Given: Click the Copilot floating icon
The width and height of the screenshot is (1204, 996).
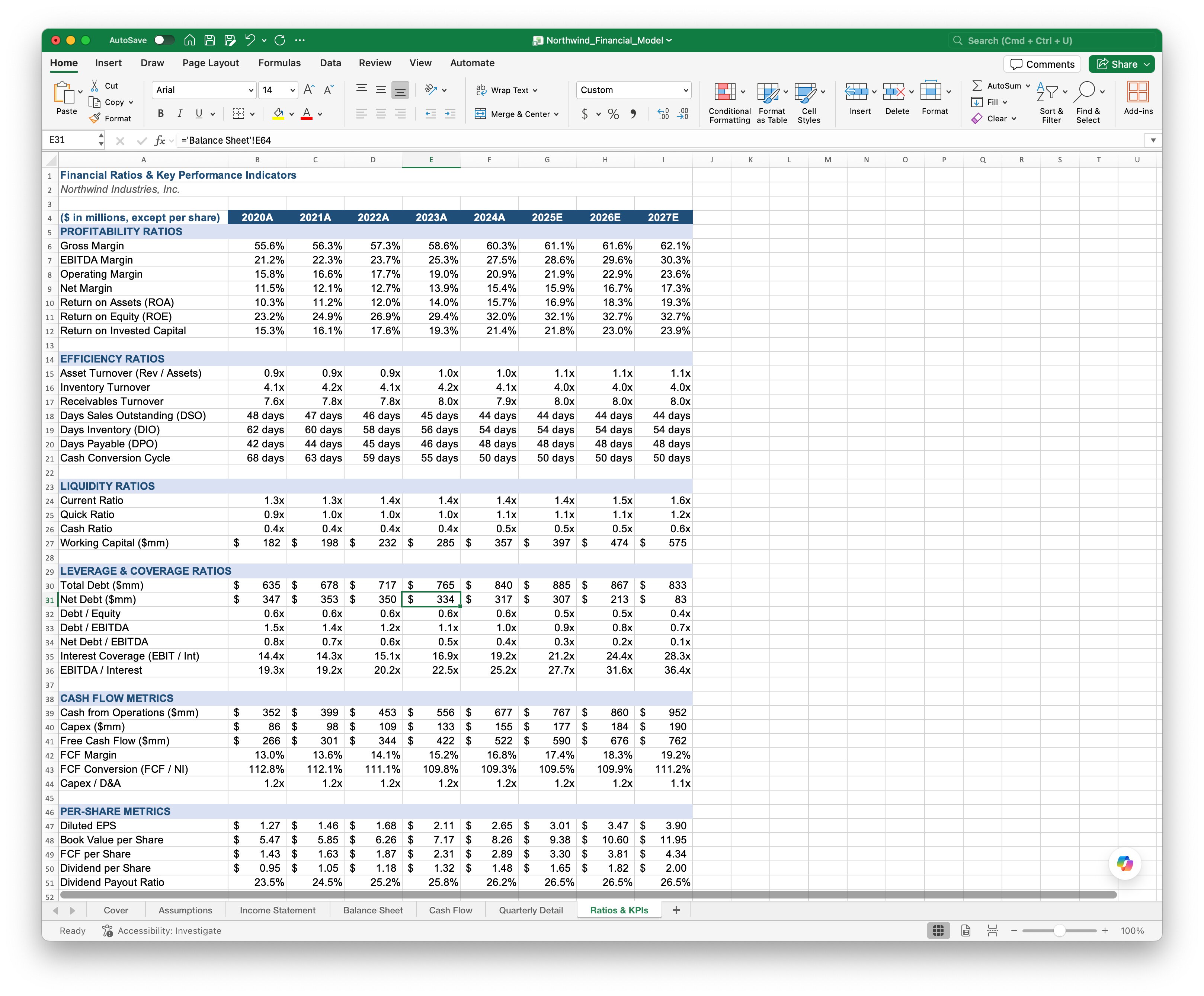Looking at the screenshot, I should click(x=1125, y=863).
